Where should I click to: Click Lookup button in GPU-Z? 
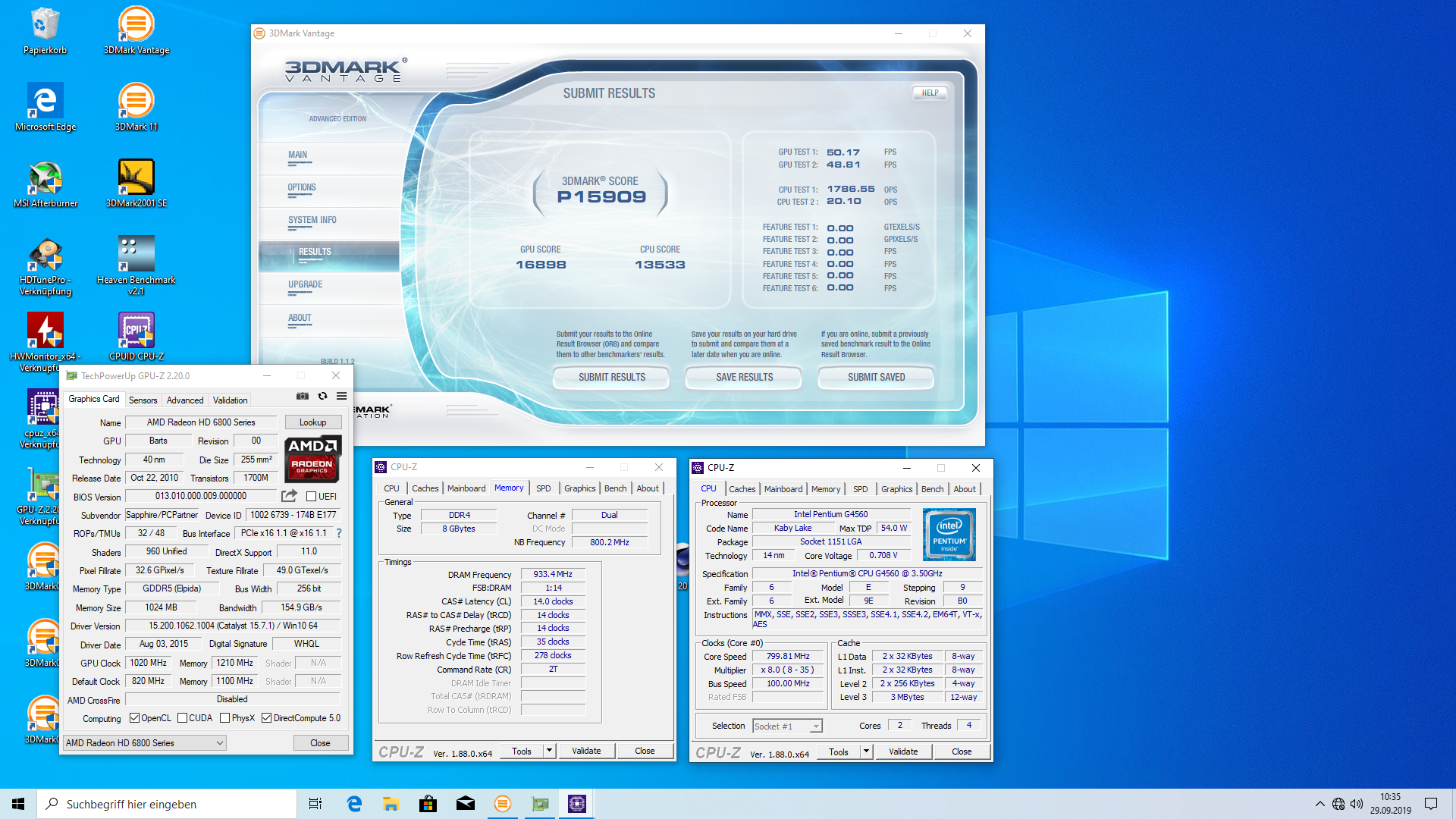tap(312, 422)
